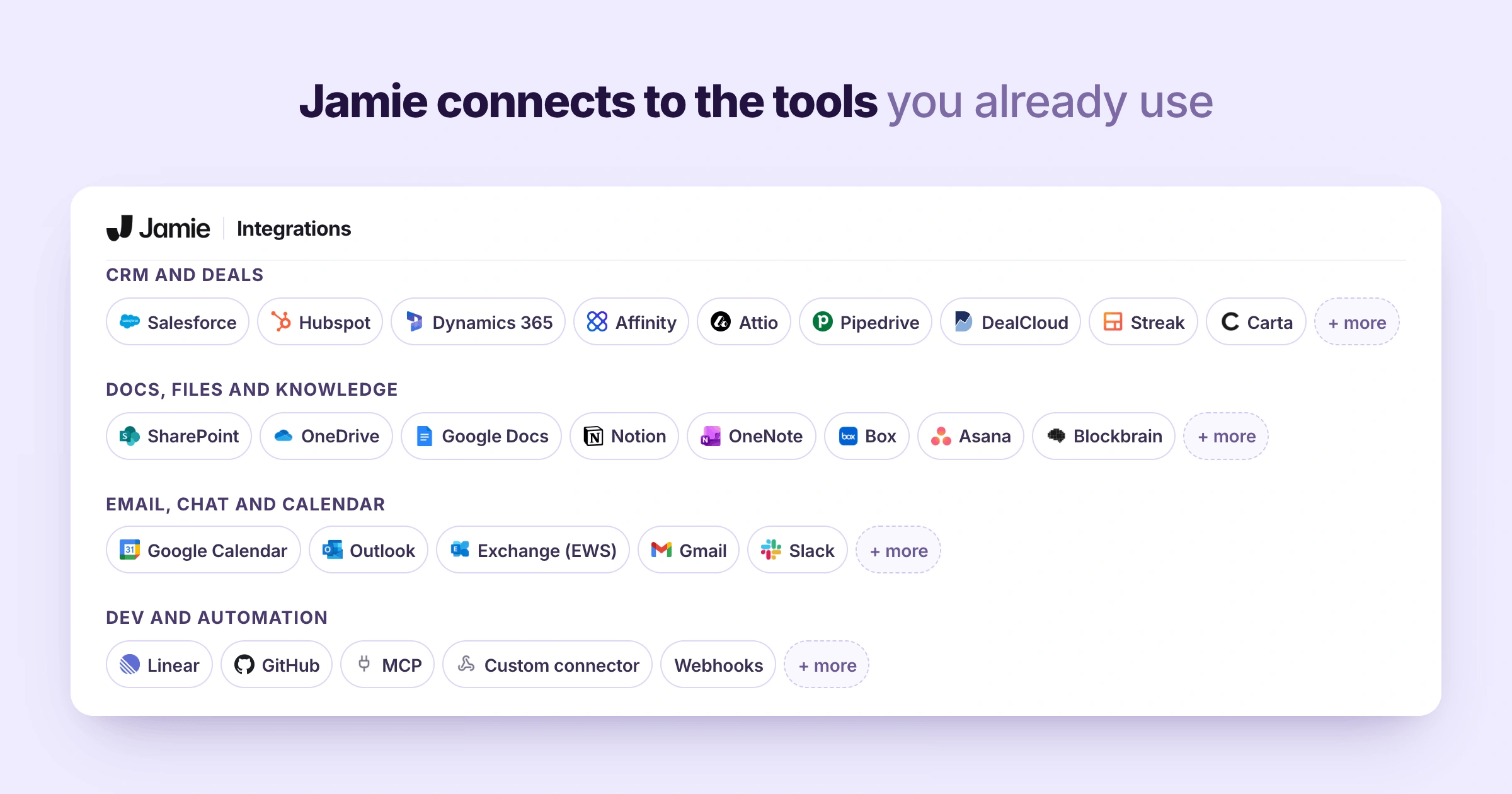Click the DEV AND AUTOMATION heading
The image size is (1512, 794).
point(217,618)
